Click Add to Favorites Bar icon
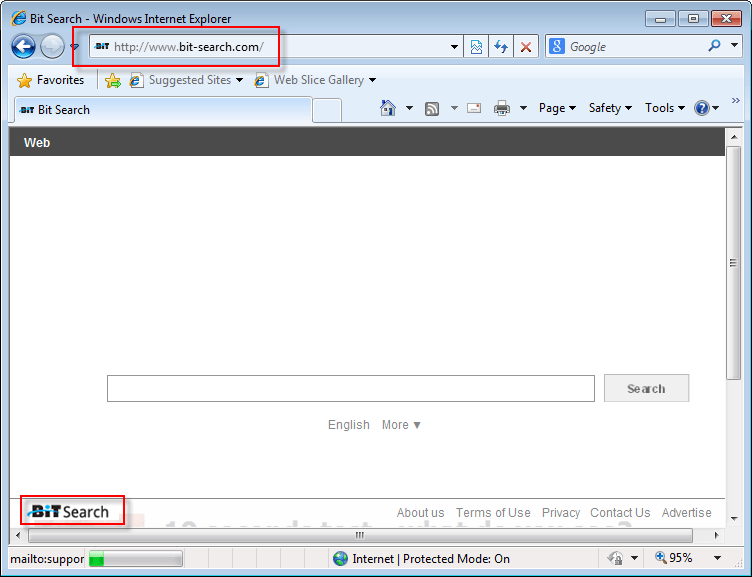The width and height of the screenshot is (752, 577). coord(113,81)
